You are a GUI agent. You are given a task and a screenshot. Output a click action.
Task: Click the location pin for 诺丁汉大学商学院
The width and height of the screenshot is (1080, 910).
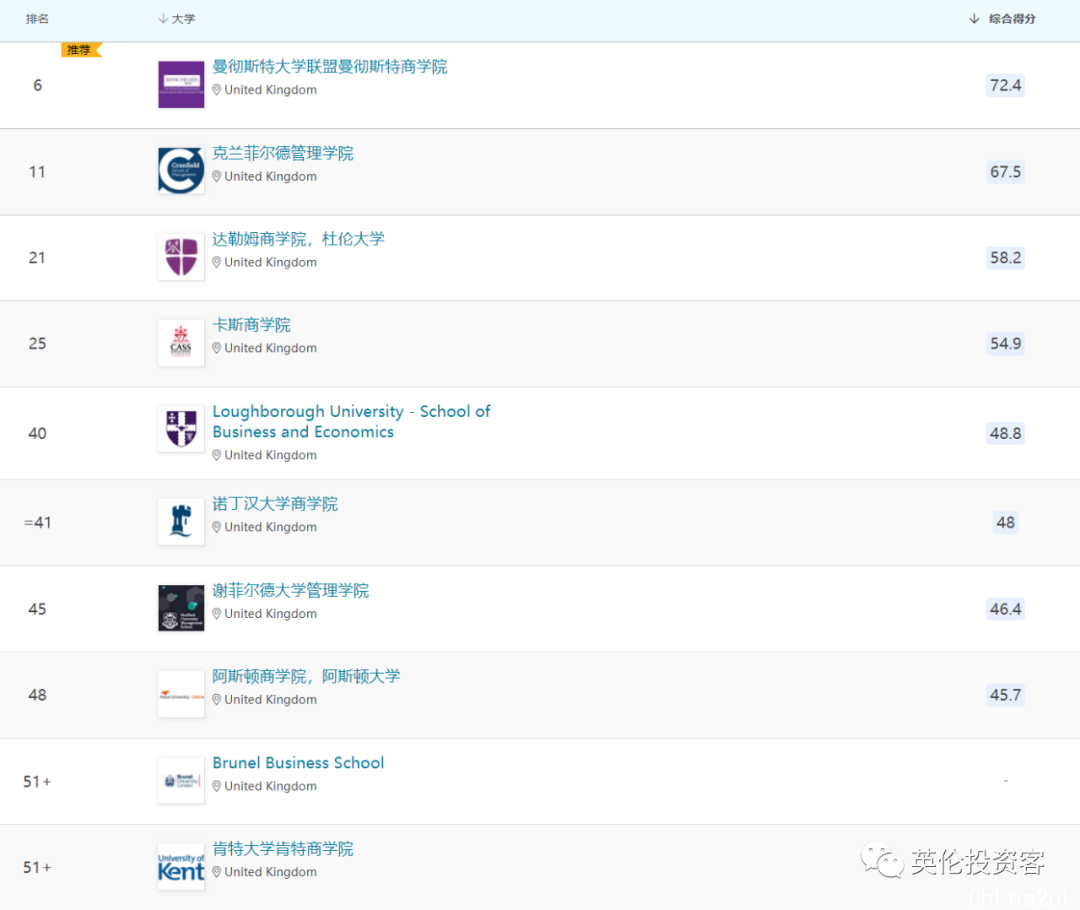(216, 528)
